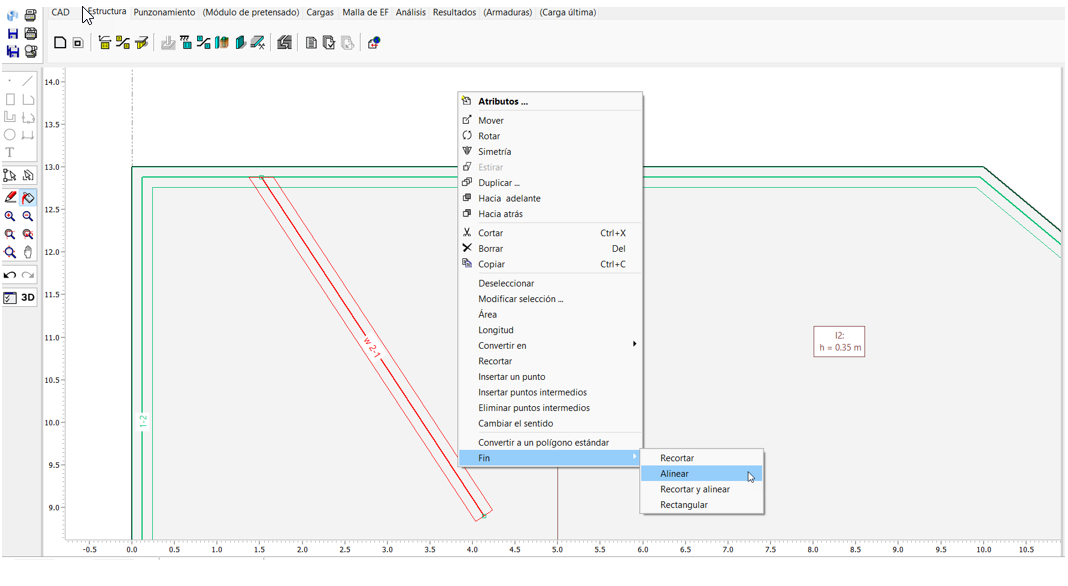The width and height of the screenshot is (1068, 586).
Task: Select the fill bucket tool beside the eraser
Action: tap(27, 198)
